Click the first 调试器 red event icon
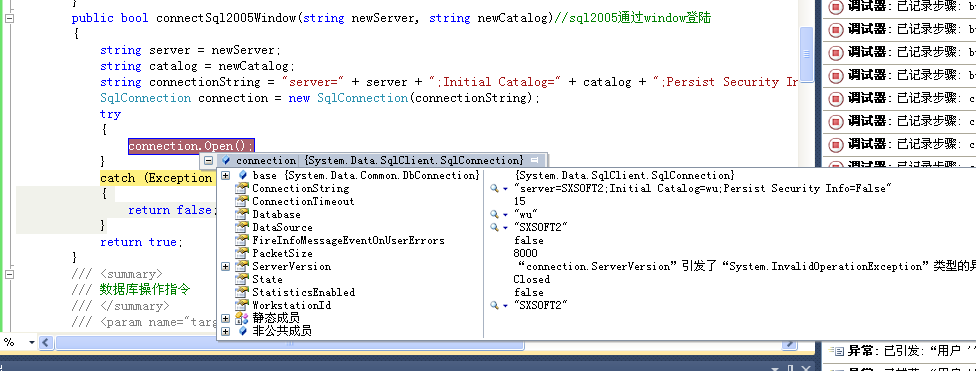 pos(836,7)
